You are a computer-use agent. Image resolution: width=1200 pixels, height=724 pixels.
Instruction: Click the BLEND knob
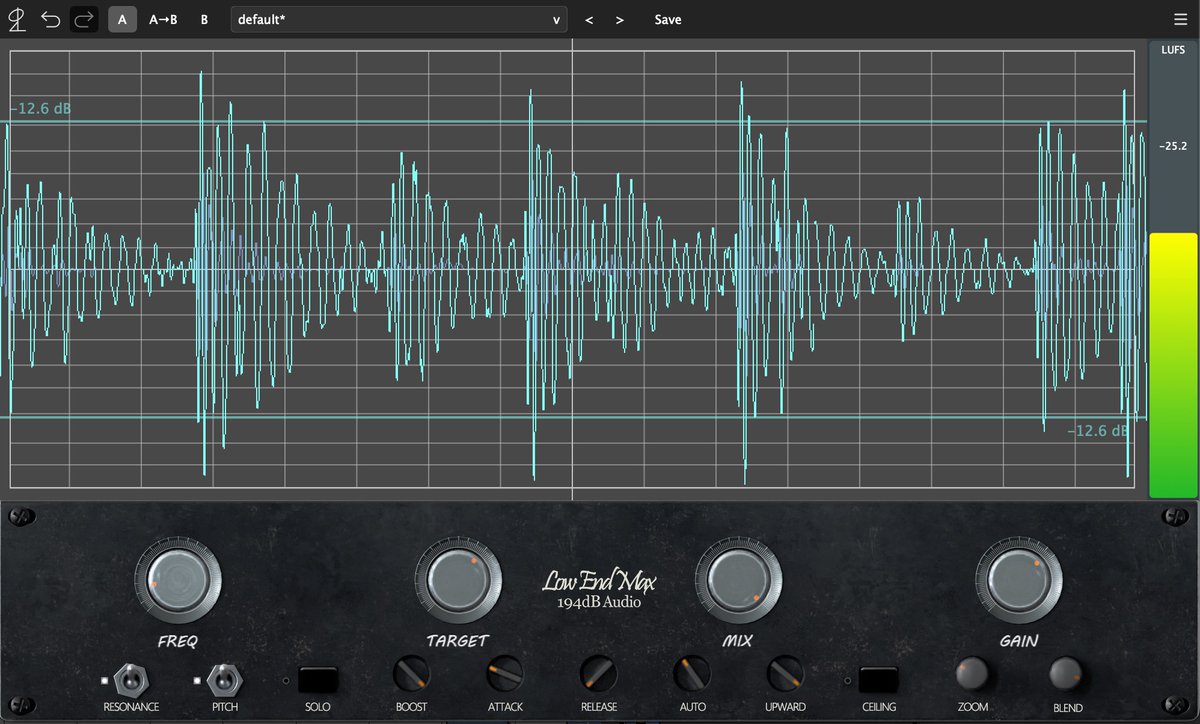tap(1067, 675)
